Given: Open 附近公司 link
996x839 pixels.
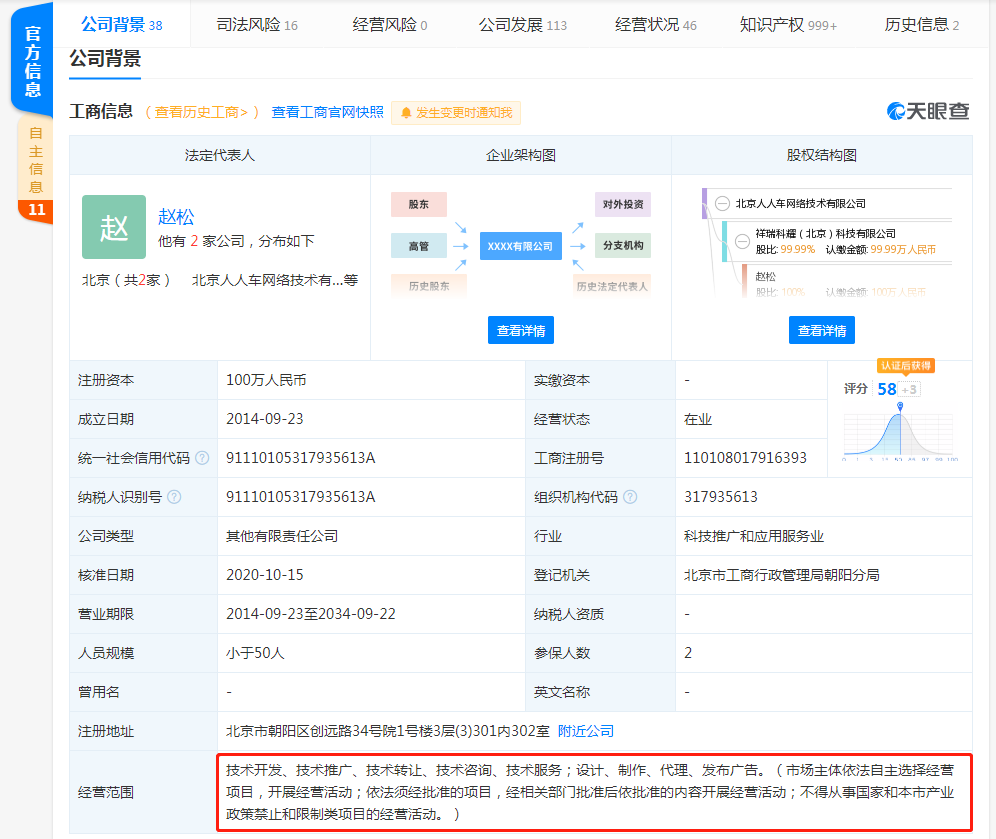Looking at the screenshot, I should click(x=586, y=731).
